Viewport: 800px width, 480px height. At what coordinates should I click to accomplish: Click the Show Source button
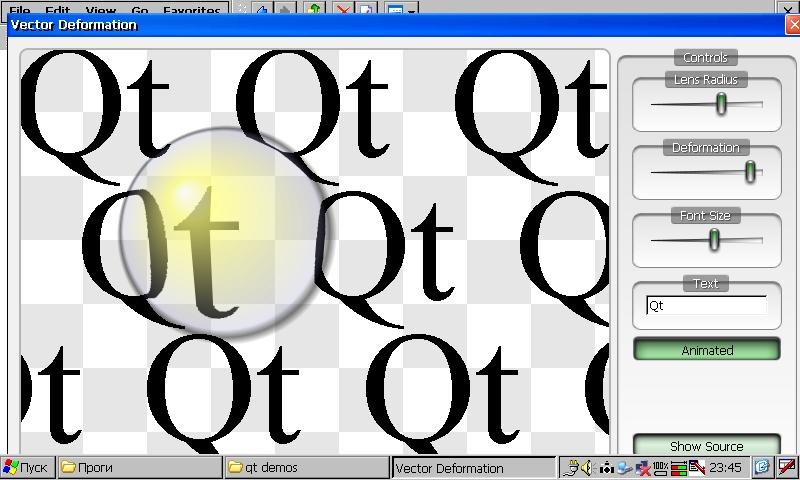707,445
